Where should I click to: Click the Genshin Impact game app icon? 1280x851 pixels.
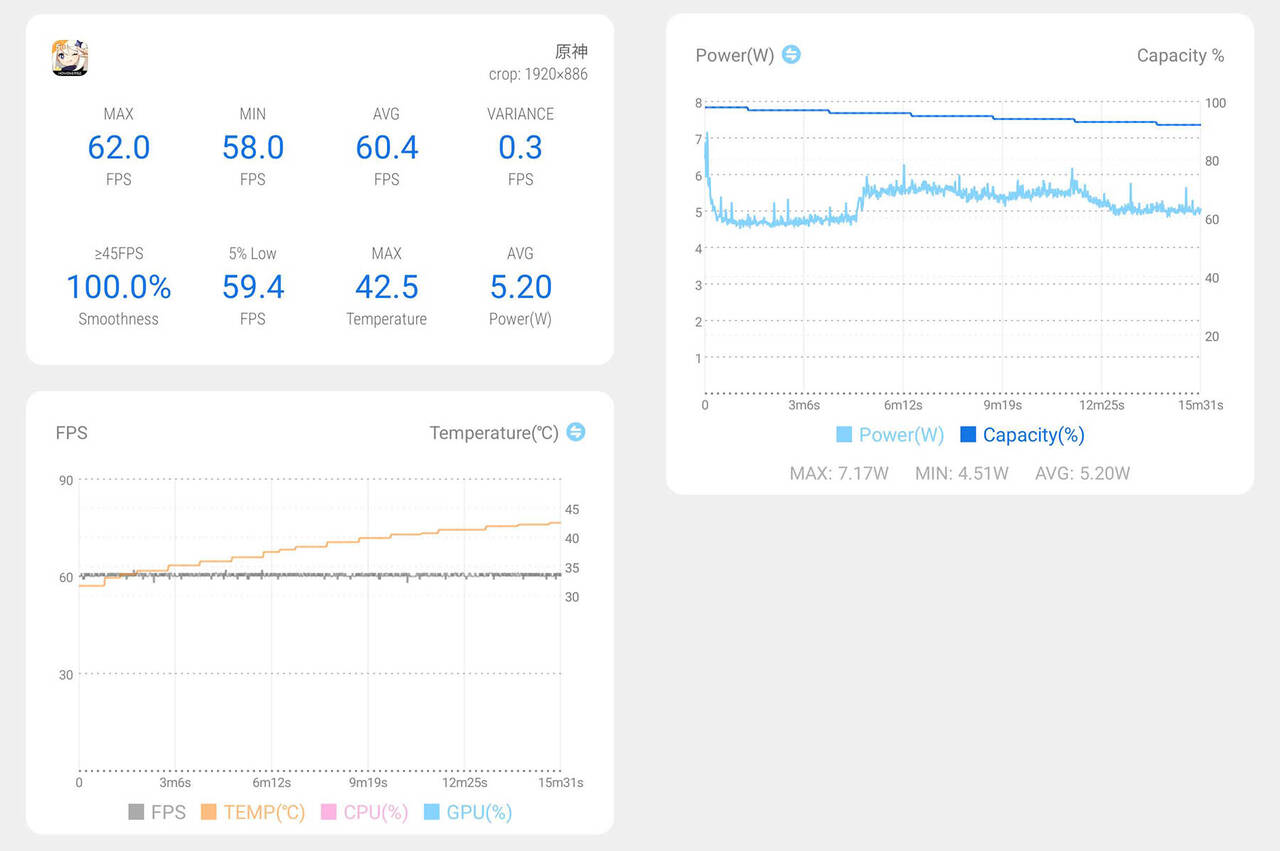click(x=70, y=58)
